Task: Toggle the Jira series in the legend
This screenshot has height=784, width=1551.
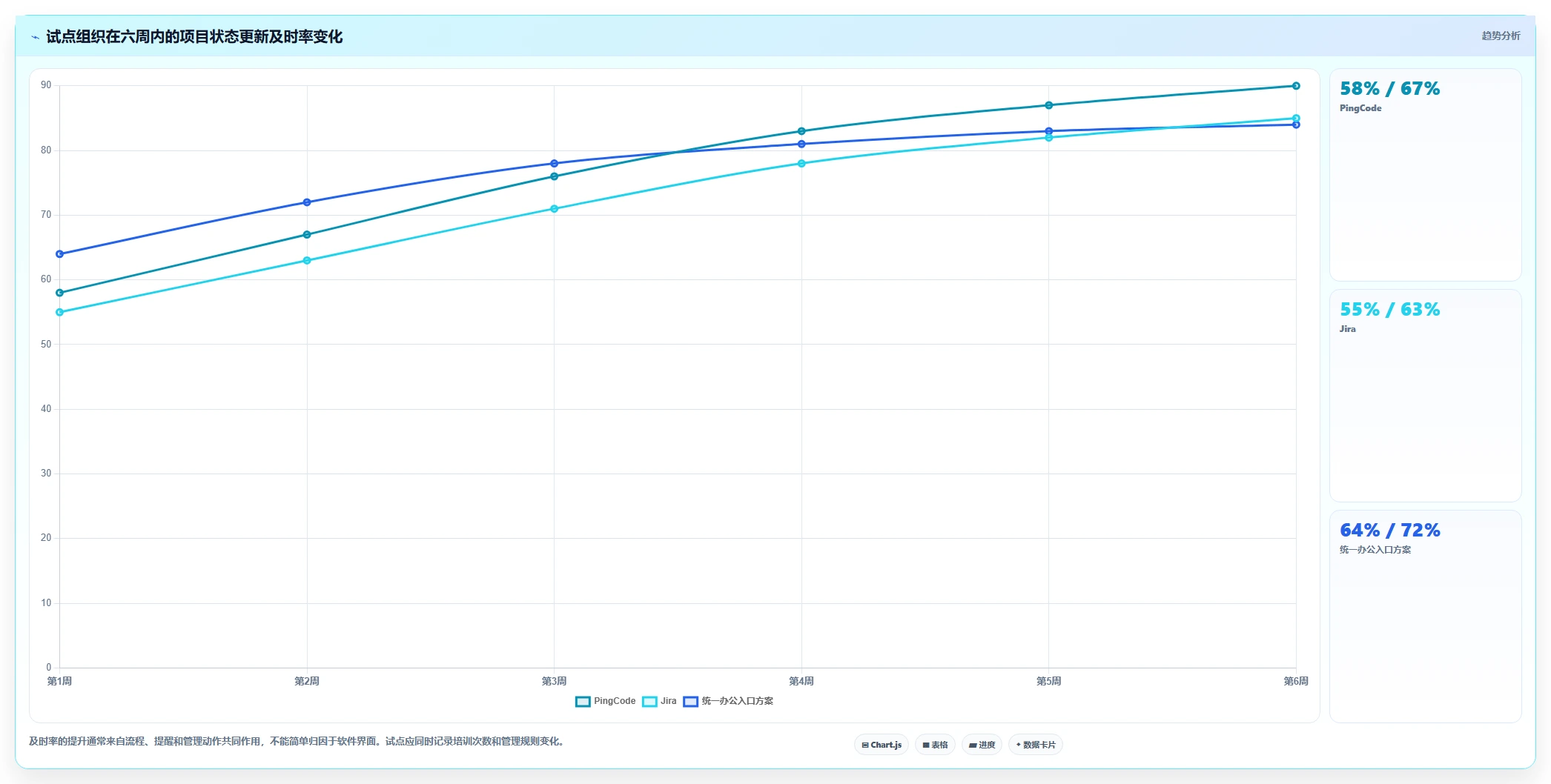Action: pyautogui.click(x=659, y=701)
